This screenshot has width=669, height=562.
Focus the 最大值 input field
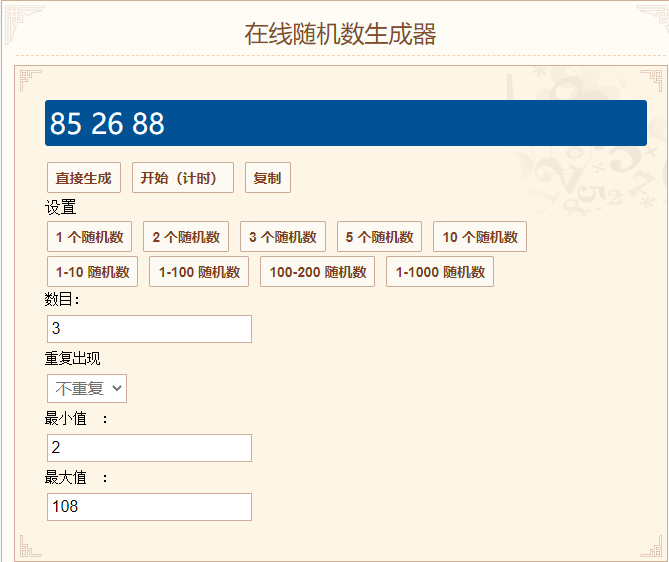tap(149, 507)
